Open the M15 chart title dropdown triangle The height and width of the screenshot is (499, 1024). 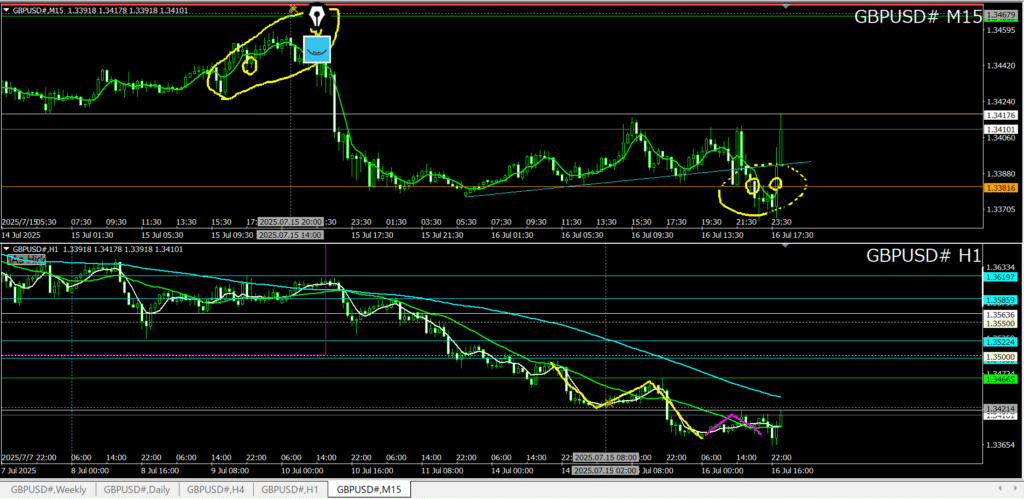click(7, 10)
